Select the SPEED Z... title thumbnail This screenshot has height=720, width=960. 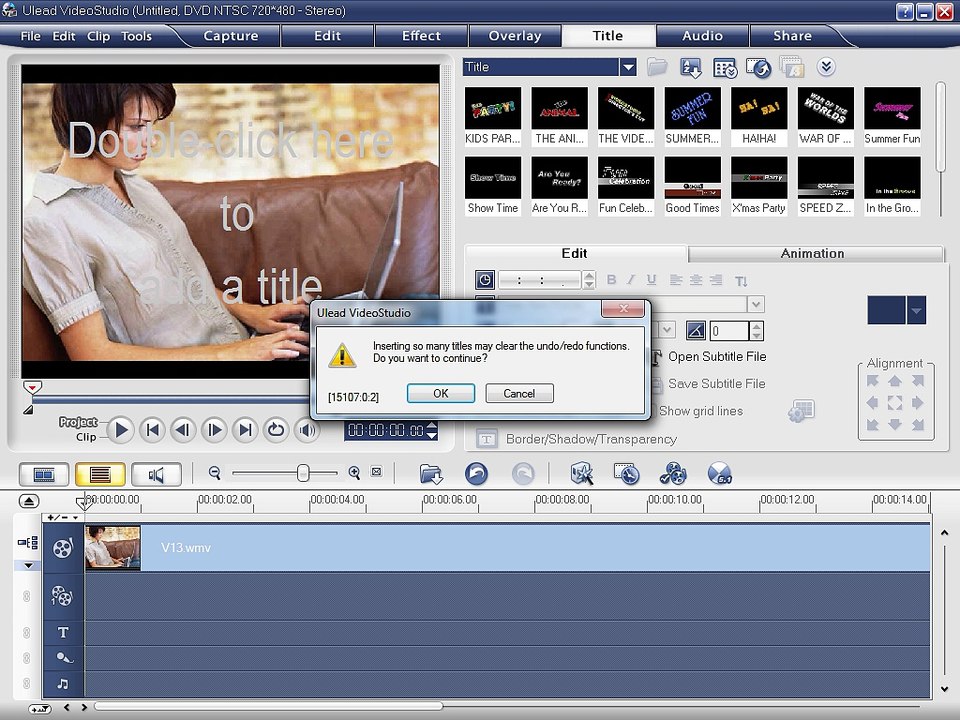pyautogui.click(x=825, y=186)
